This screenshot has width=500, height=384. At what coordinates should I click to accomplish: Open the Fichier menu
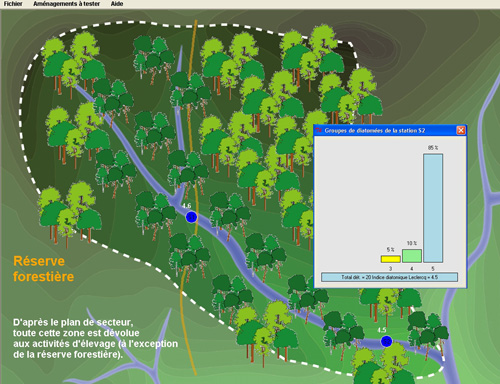pyautogui.click(x=13, y=4)
